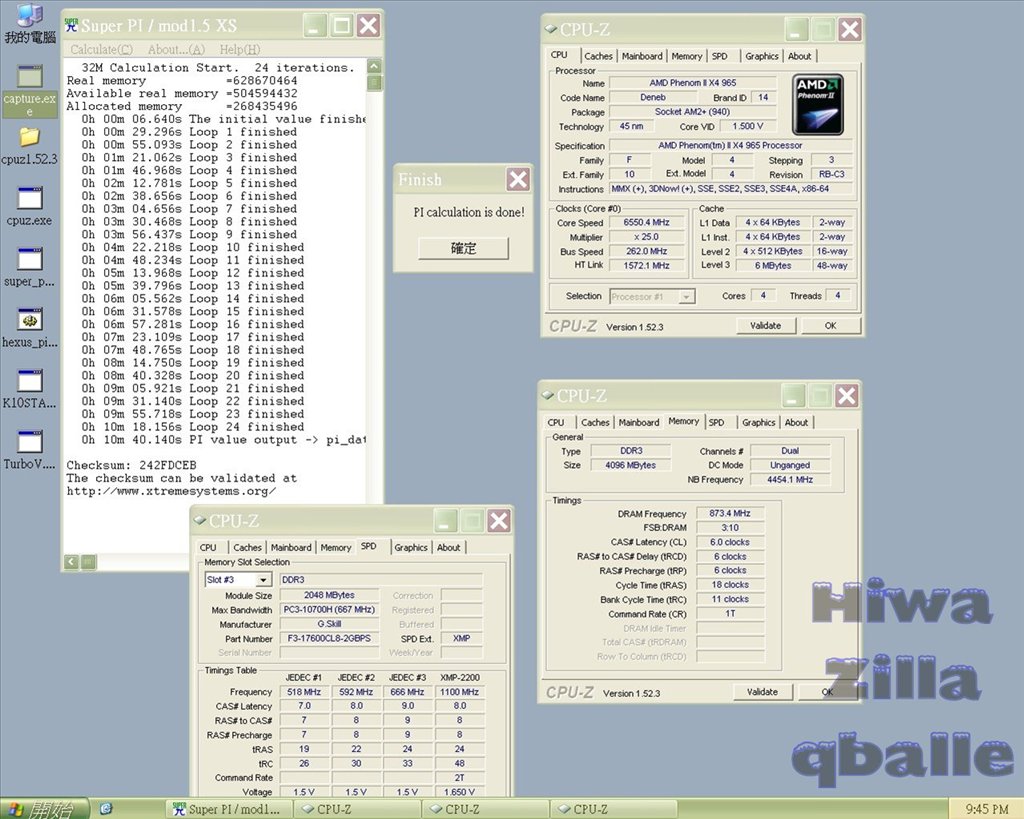The width and height of the screenshot is (1024, 819).
Task: Open Caches tab in SPD CPU-Z window
Action: click(247, 548)
